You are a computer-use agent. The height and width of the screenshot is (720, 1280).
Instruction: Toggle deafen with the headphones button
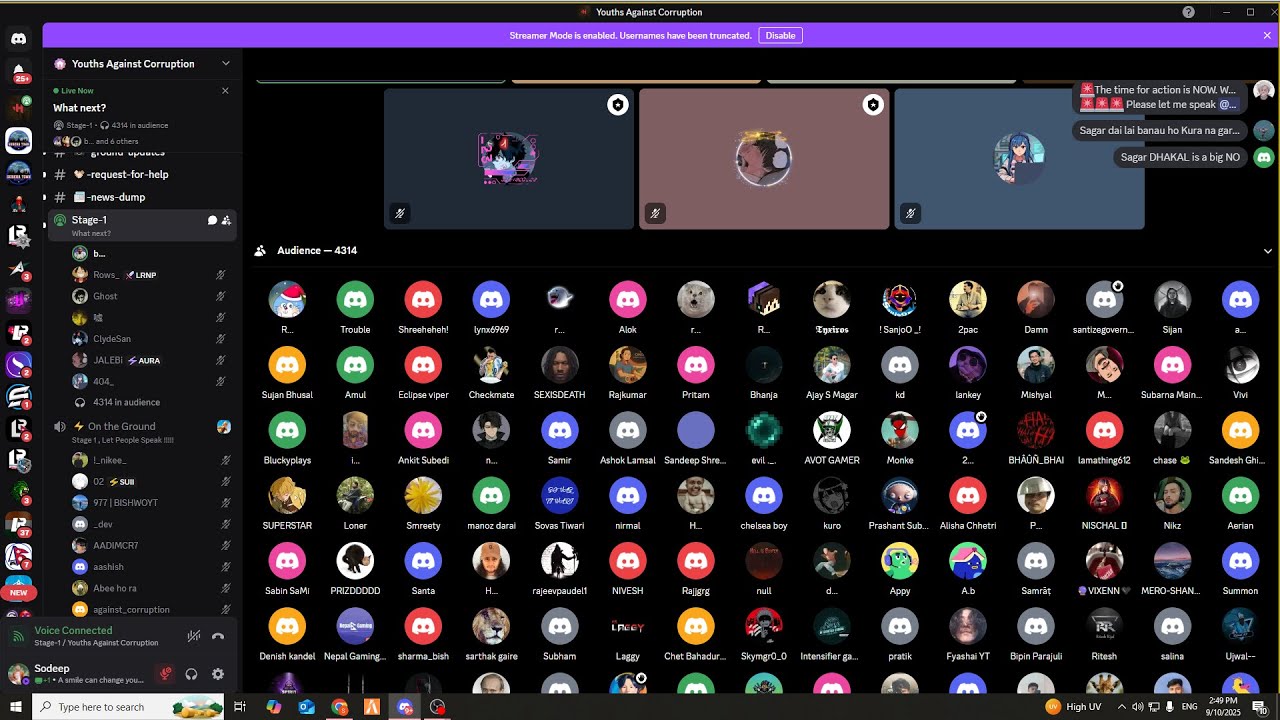coord(191,674)
